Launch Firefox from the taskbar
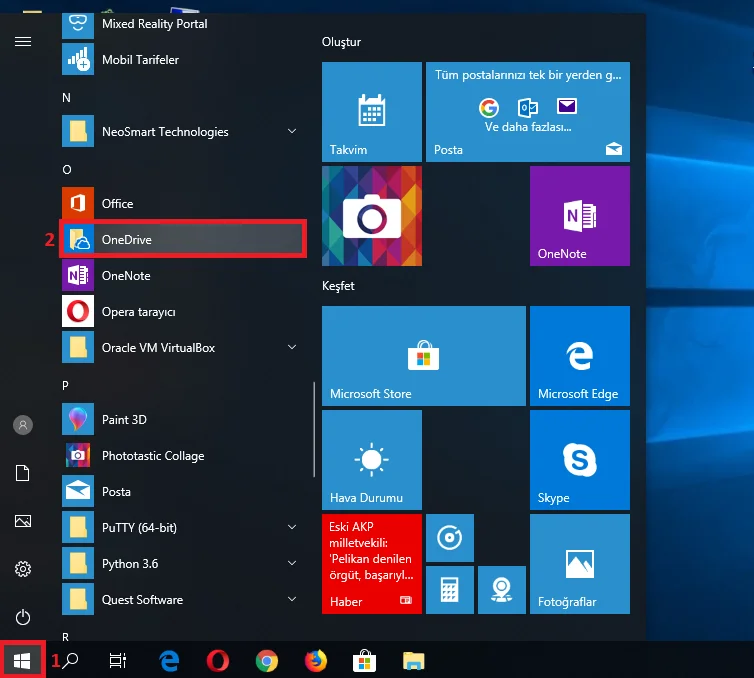The image size is (754, 678). point(315,660)
